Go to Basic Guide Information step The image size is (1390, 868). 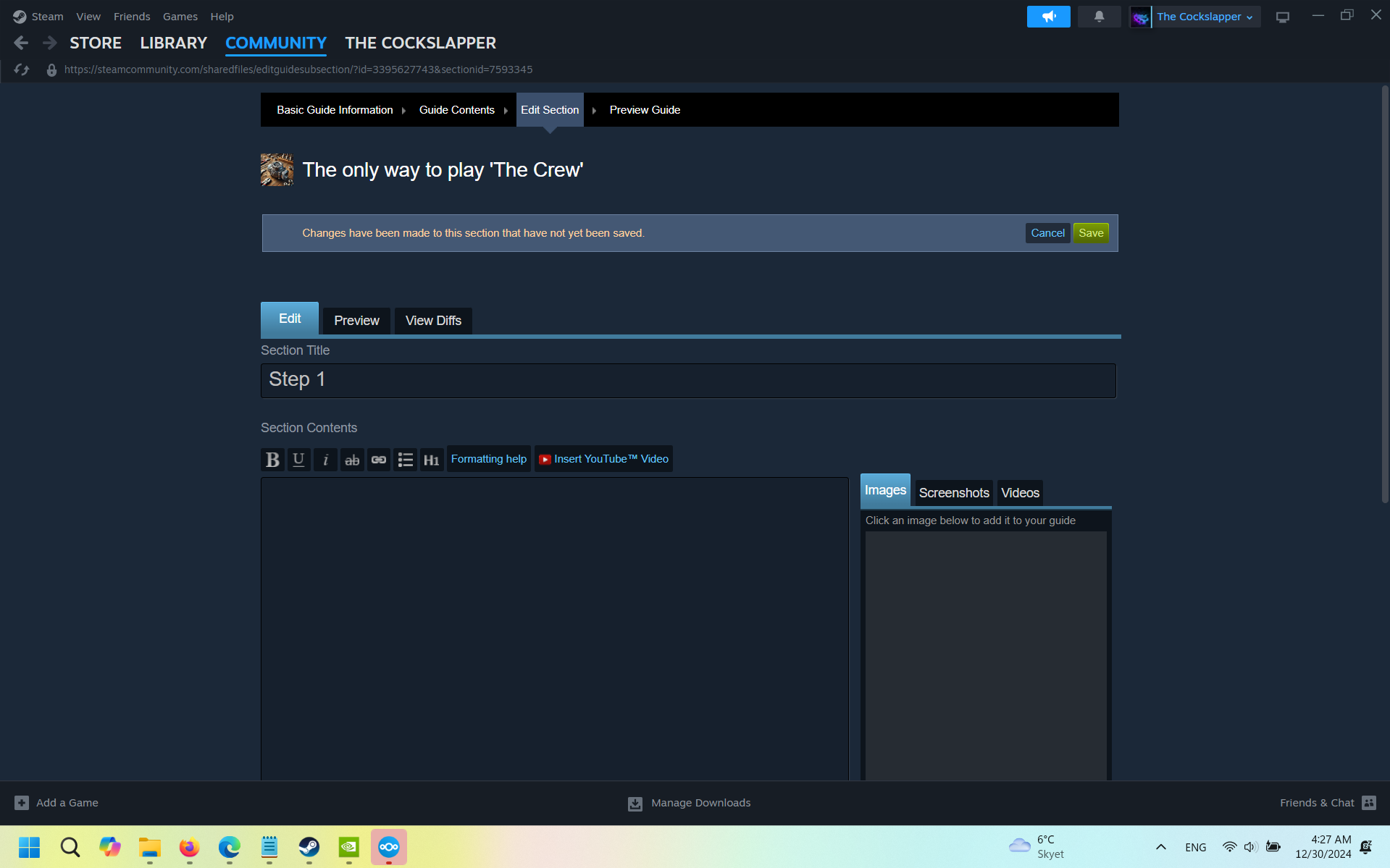(335, 110)
